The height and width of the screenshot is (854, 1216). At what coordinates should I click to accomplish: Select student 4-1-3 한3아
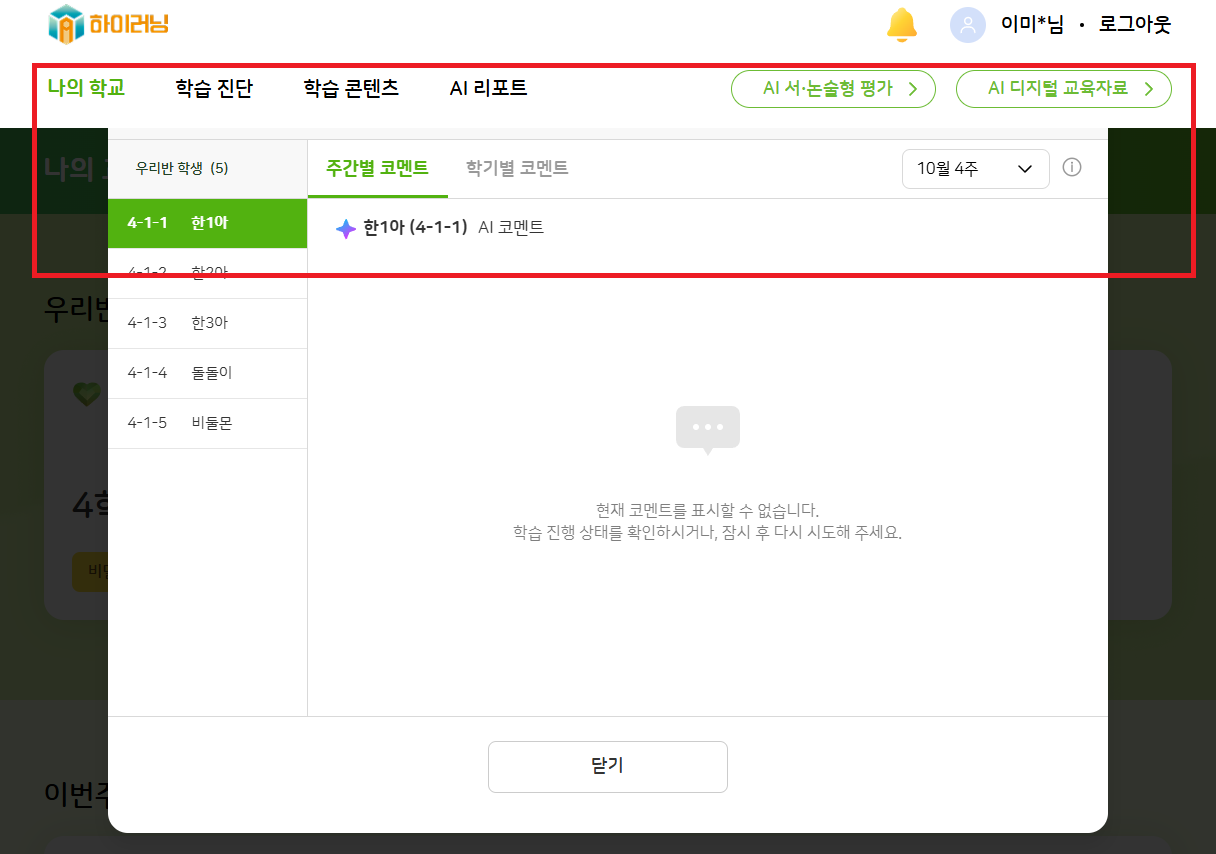click(207, 323)
